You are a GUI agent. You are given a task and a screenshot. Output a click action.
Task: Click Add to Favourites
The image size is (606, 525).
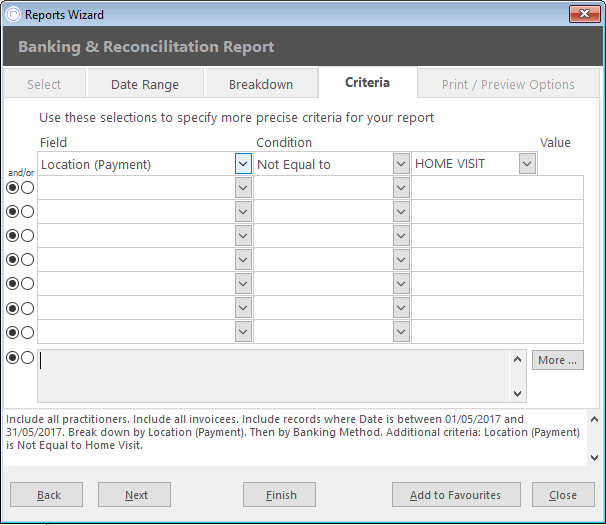click(x=456, y=494)
